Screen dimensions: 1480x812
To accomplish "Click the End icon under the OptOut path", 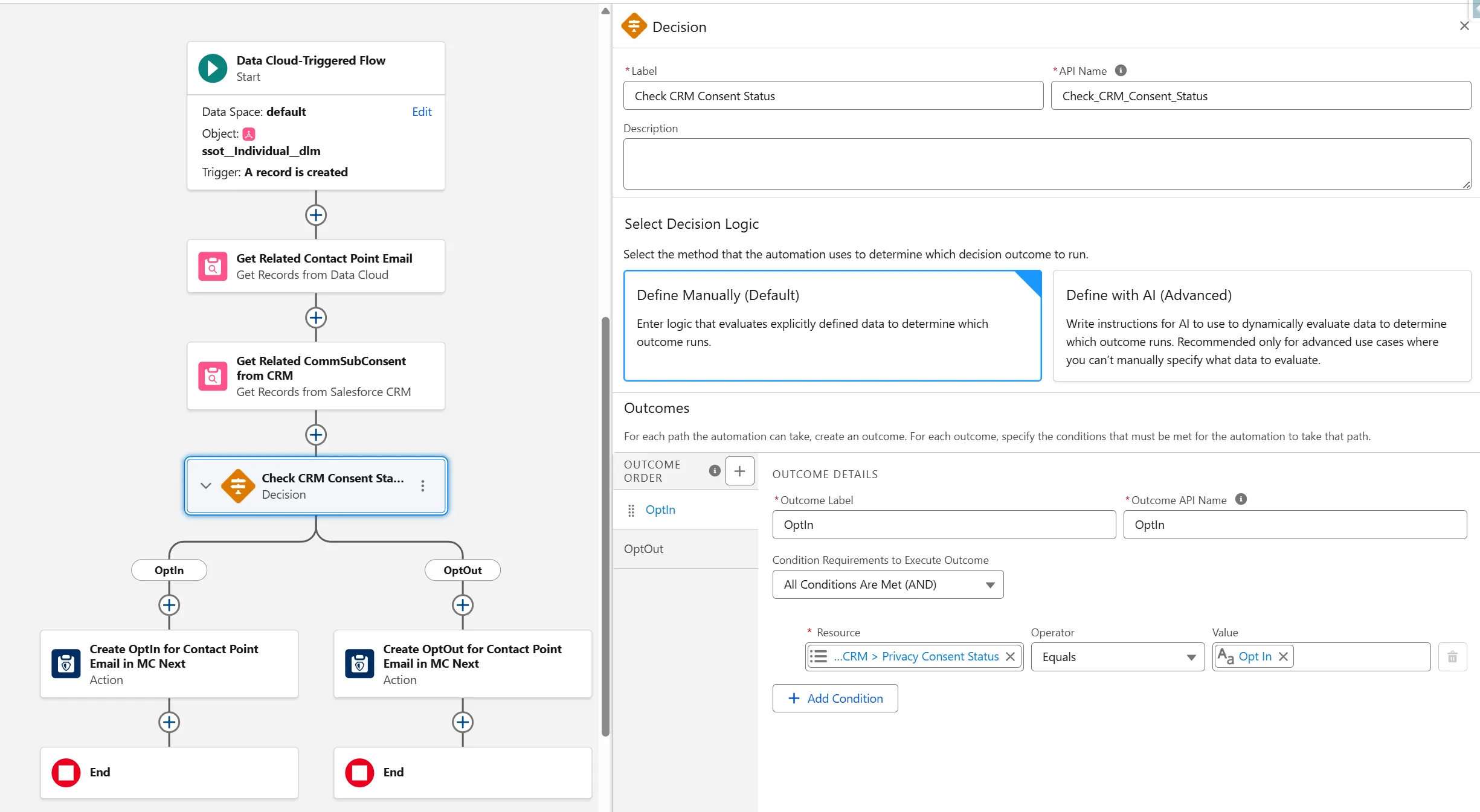I will [359, 773].
